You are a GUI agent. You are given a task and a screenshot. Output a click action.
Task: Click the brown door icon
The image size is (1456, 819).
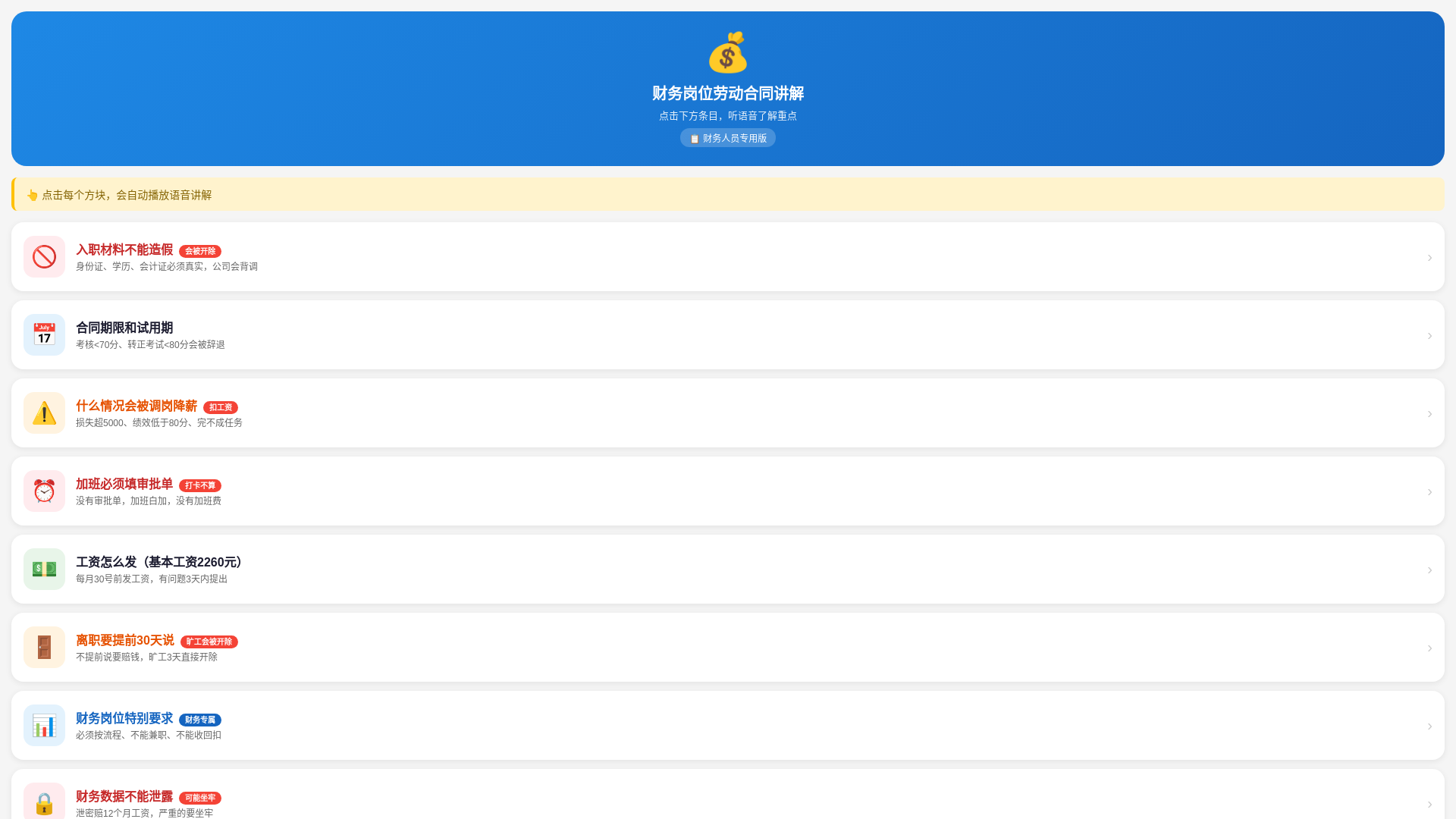pyautogui.click(x=44, y=648)
